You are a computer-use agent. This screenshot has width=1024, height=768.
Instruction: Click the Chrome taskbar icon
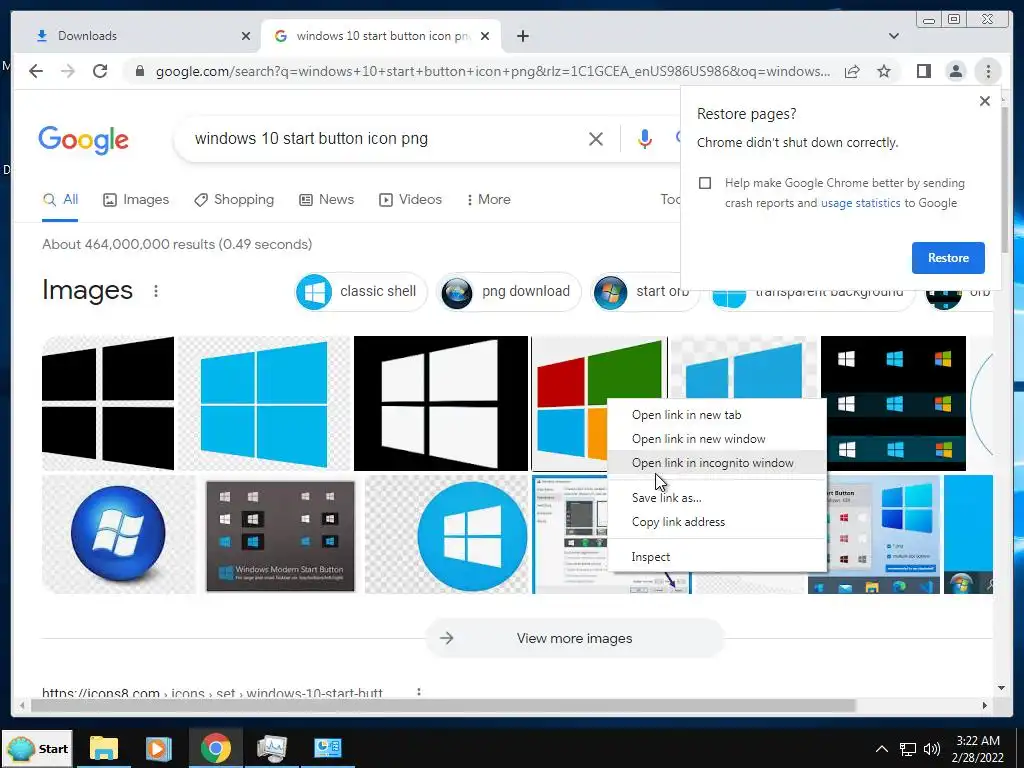point(216,748)
